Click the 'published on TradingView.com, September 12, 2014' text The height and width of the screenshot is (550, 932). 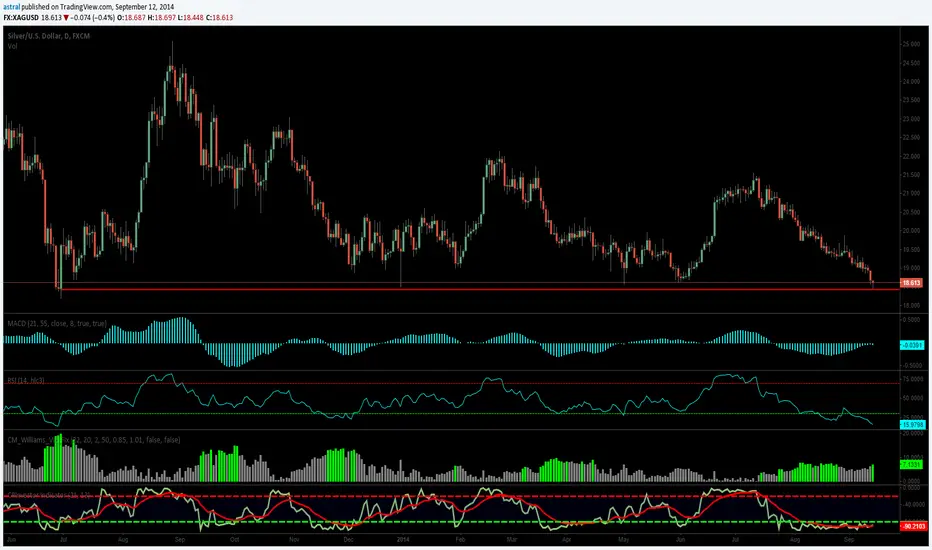pos(98,7)
